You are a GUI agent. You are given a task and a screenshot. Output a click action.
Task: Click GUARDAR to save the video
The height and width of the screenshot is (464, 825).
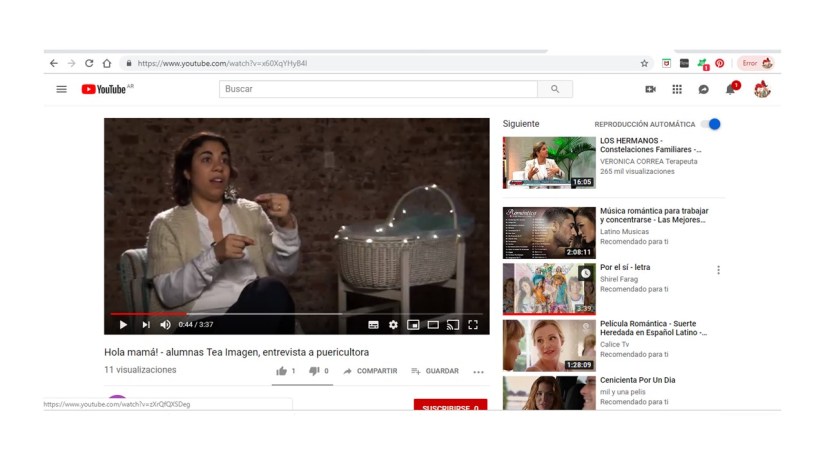[x=435, y=371]
